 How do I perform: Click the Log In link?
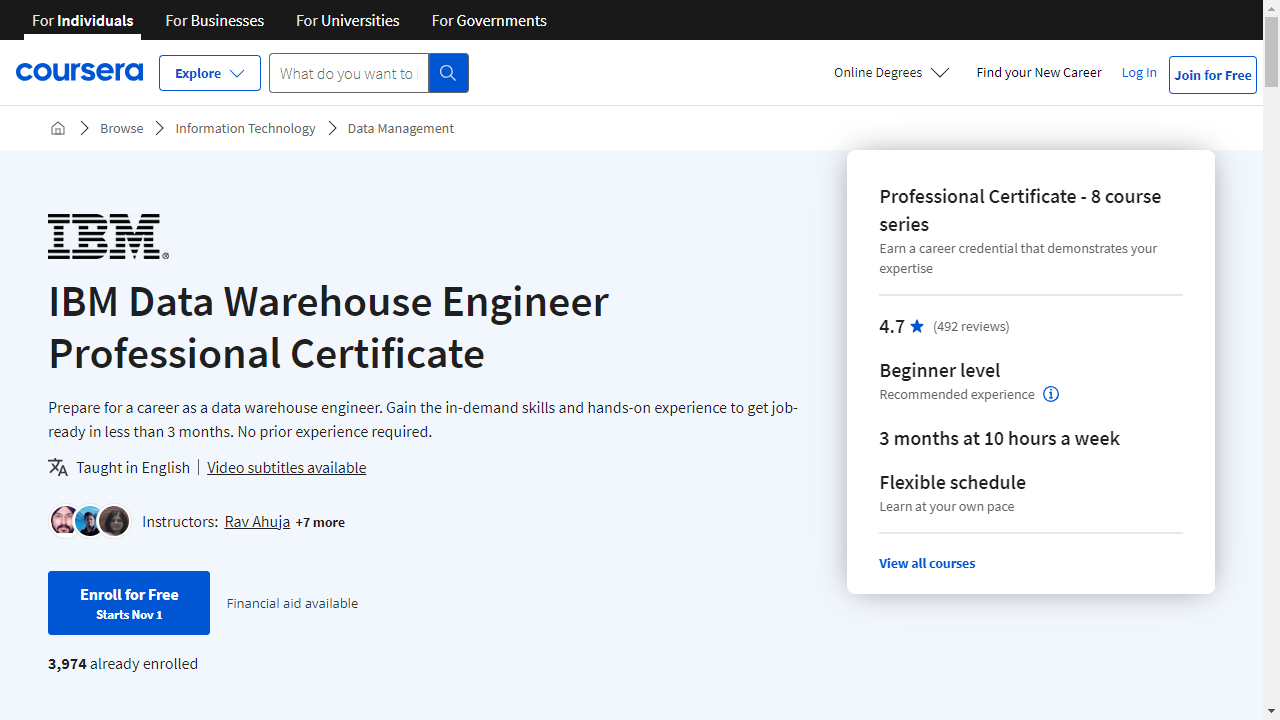pos(1139,73)
